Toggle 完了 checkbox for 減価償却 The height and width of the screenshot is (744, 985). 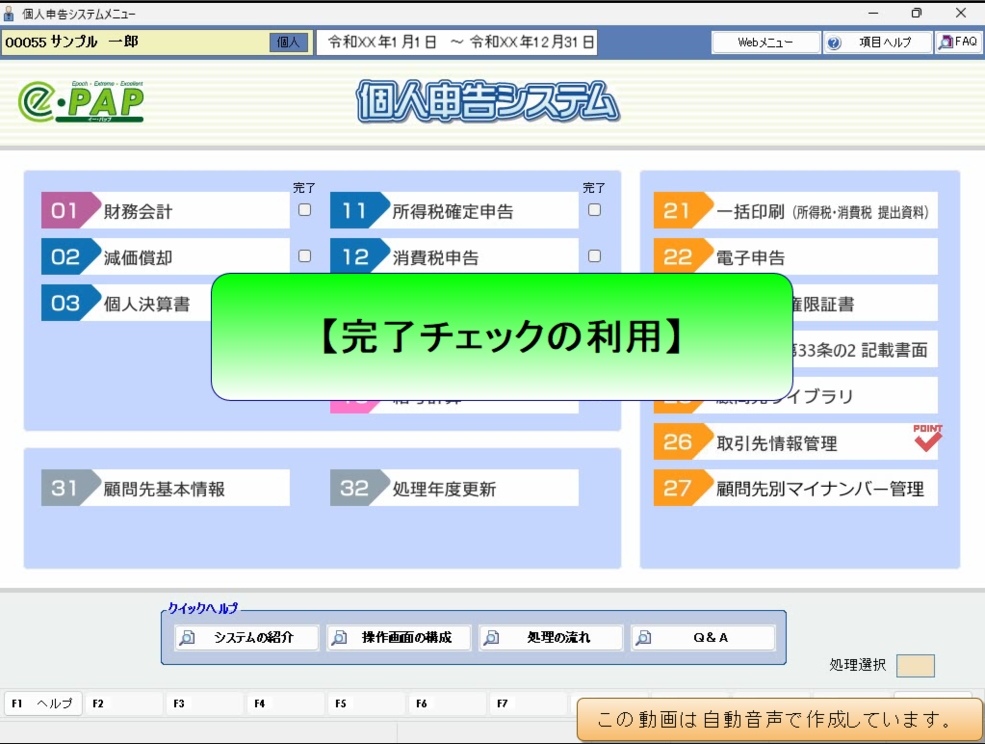pyautogui.click(x=305, y=256)
